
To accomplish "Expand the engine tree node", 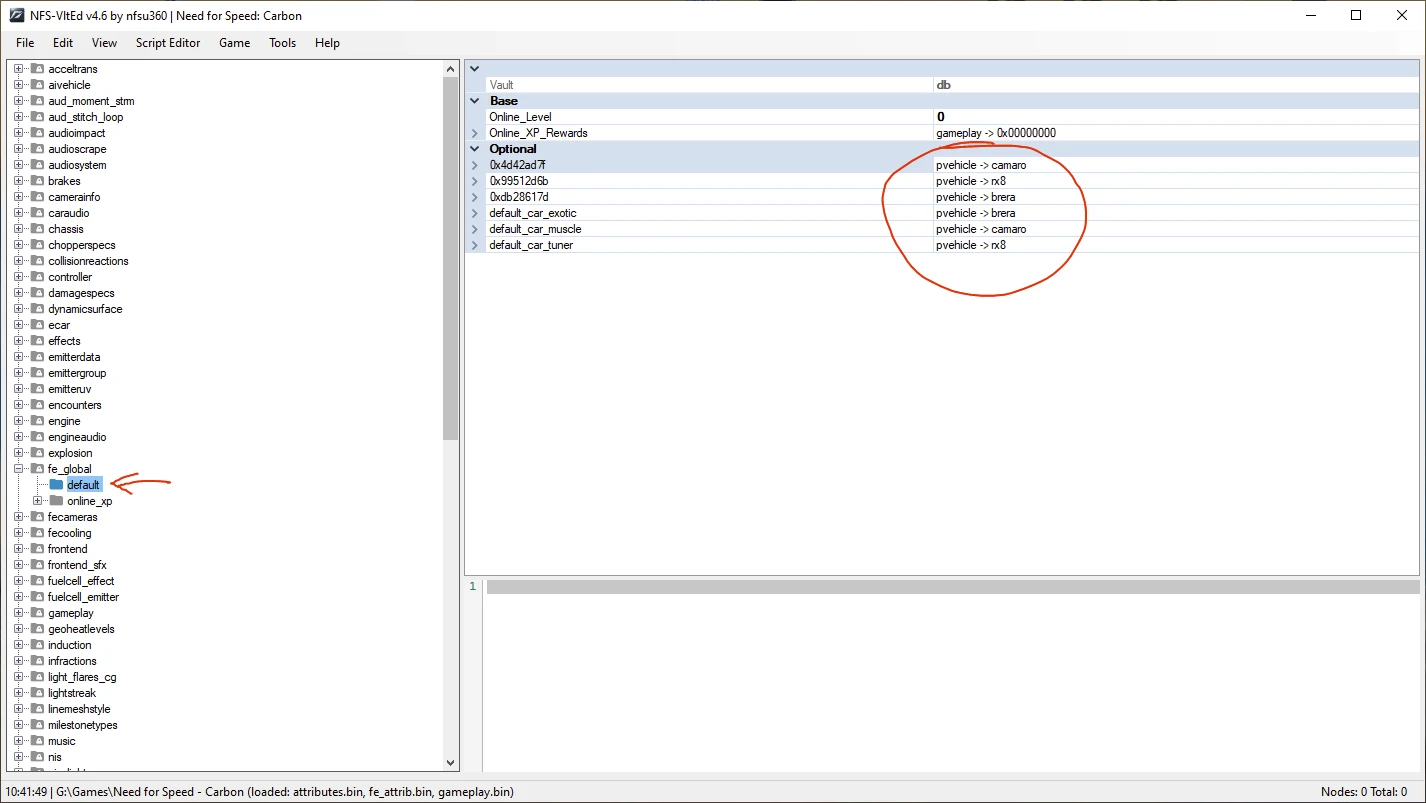I will [x=18, y=421].
